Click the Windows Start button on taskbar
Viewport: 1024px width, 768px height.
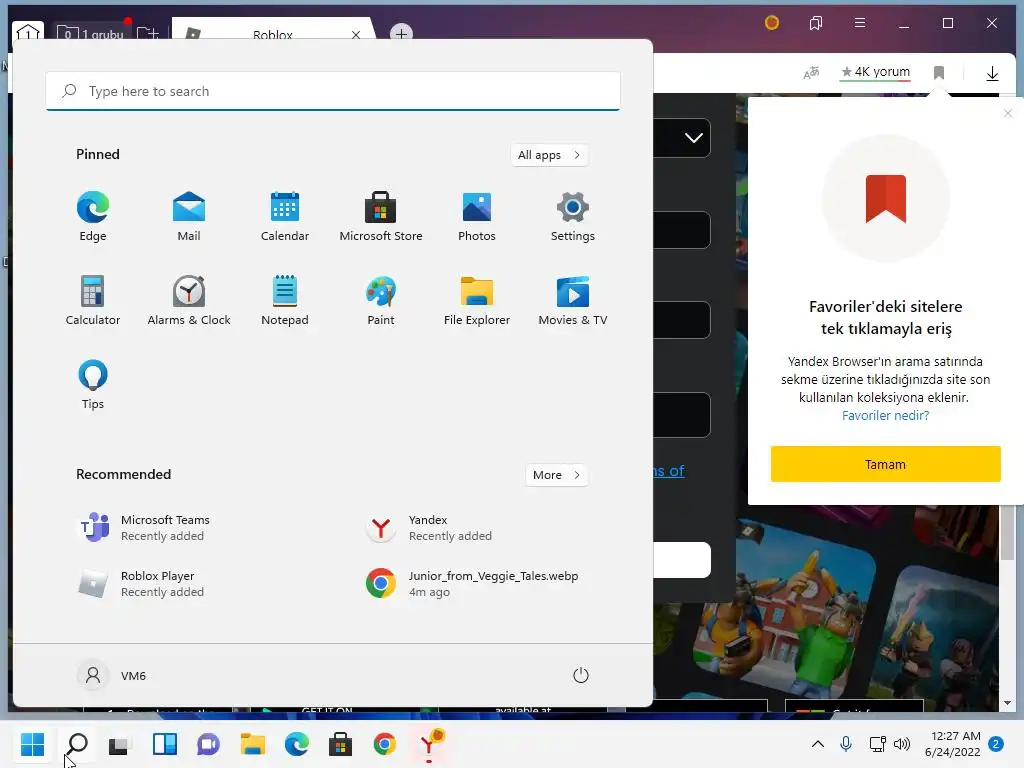[32, 744]
